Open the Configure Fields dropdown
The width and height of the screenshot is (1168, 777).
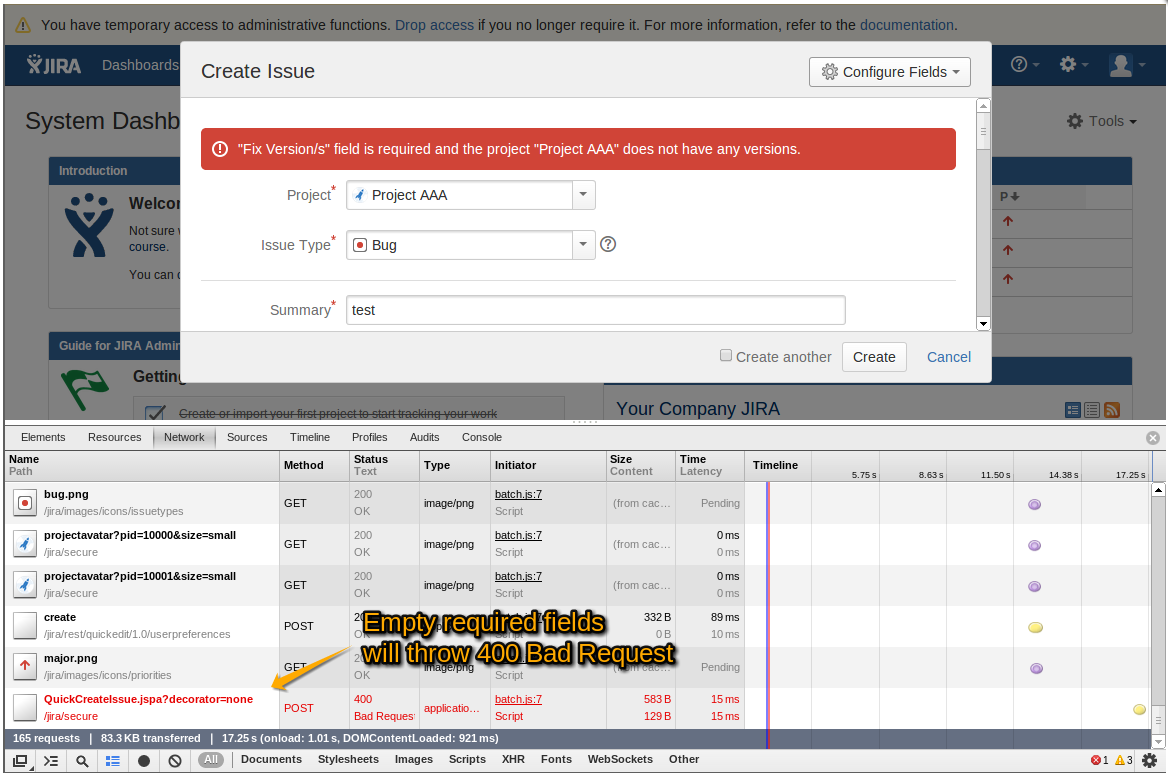889,72
